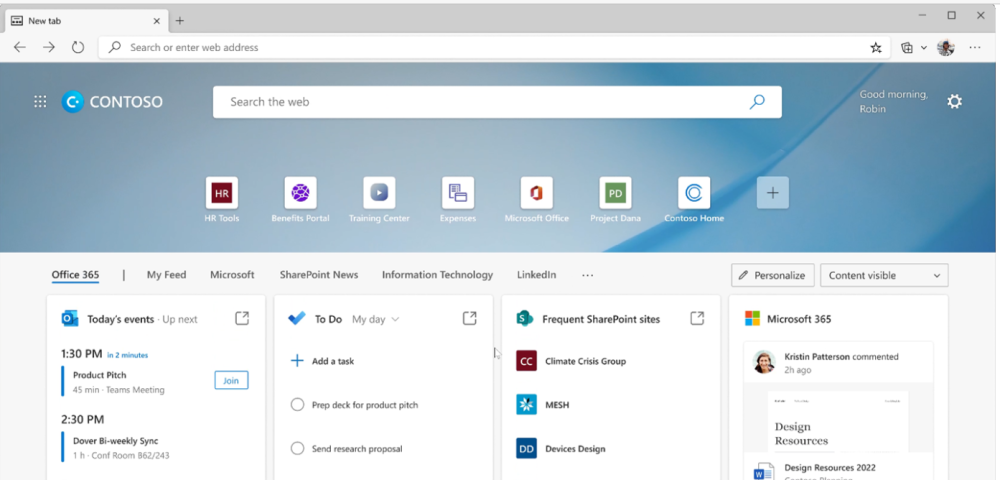Screen dimensions: 1000x480
Task: Click the To Do checkmark icon
Action: (297, 319)
